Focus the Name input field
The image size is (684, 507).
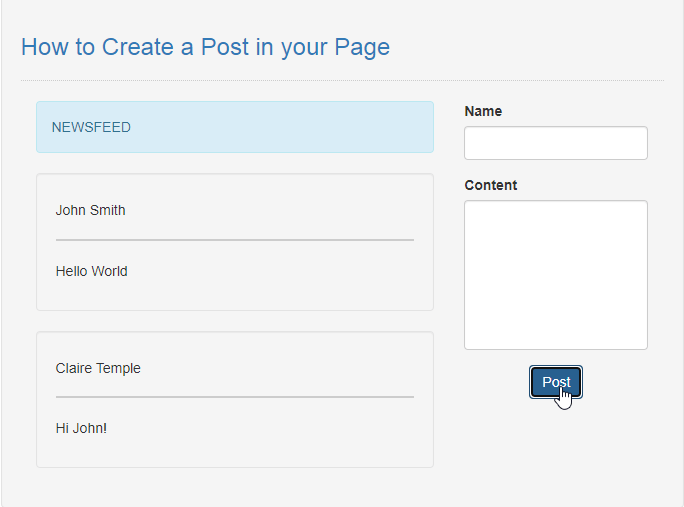pyautogui.click(x=556, y=143)
